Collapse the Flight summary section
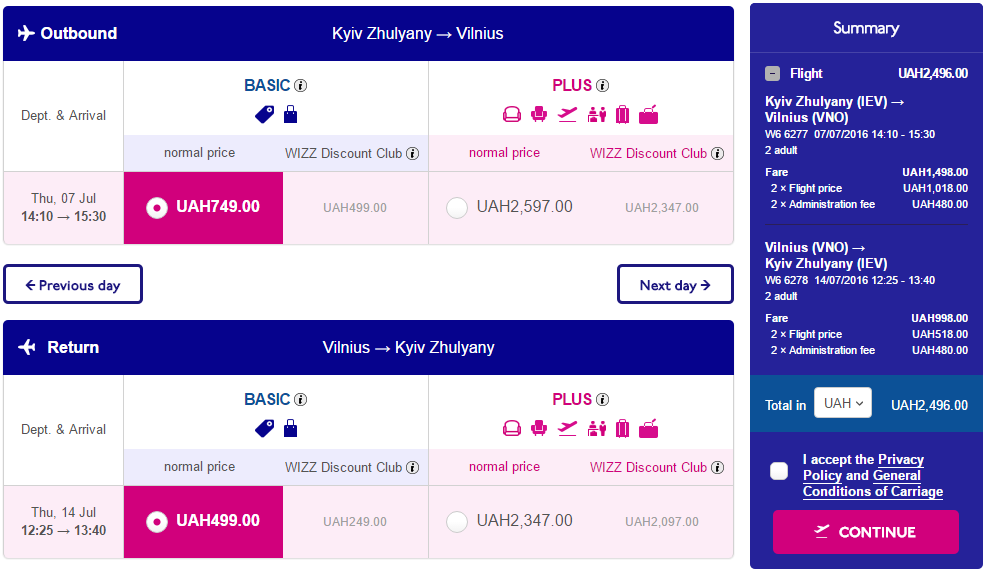The width and height of the screenshot is (986, 571). [772, 74]
